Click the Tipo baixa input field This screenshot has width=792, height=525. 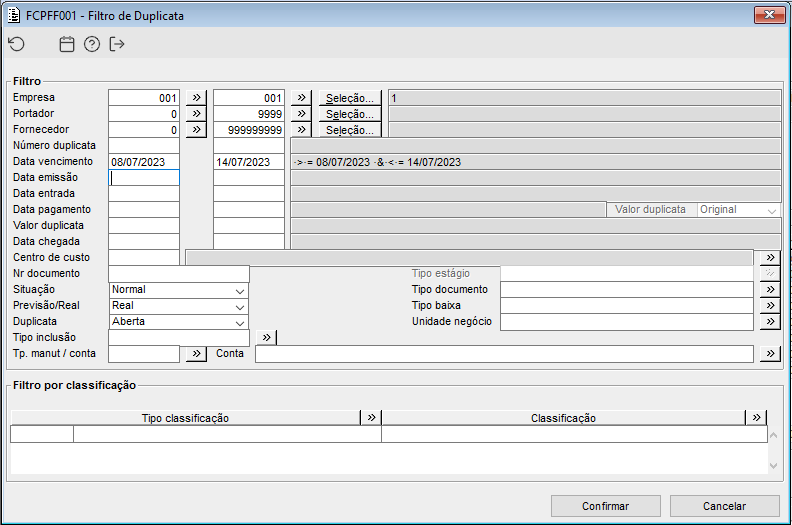coord(627,306)
